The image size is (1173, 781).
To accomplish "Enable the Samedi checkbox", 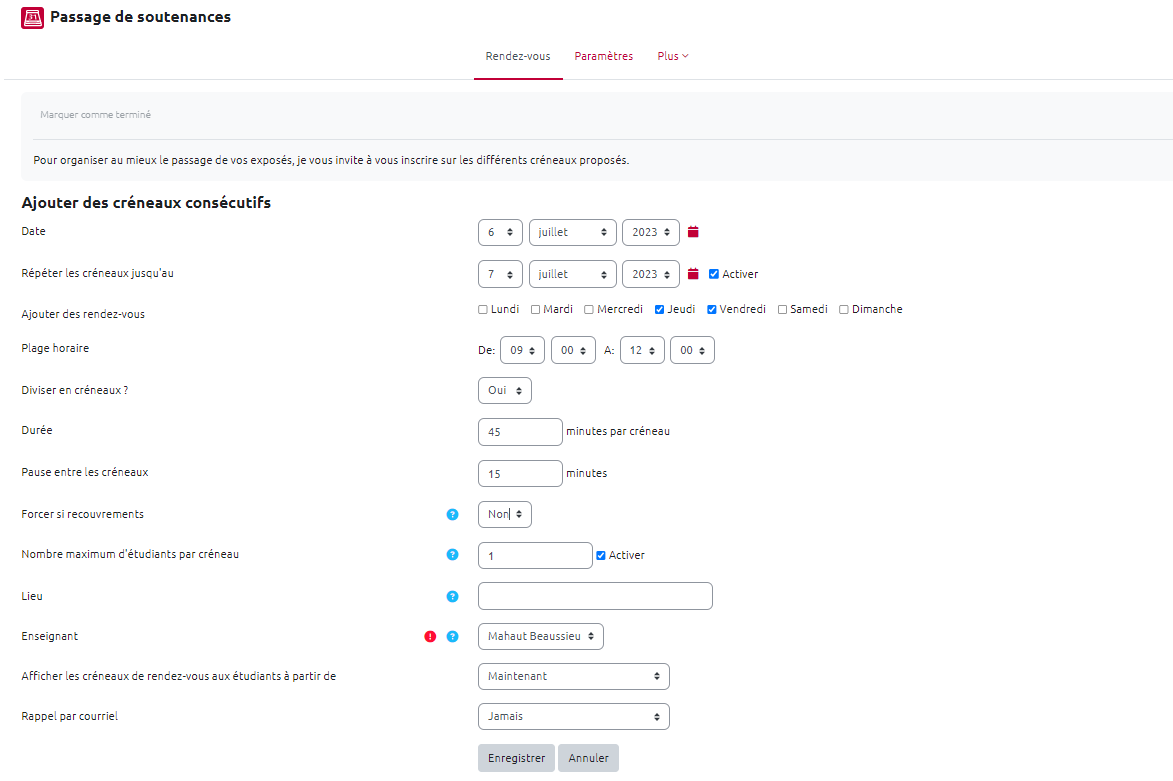I will pyautogui.click(x=783, y=310).
